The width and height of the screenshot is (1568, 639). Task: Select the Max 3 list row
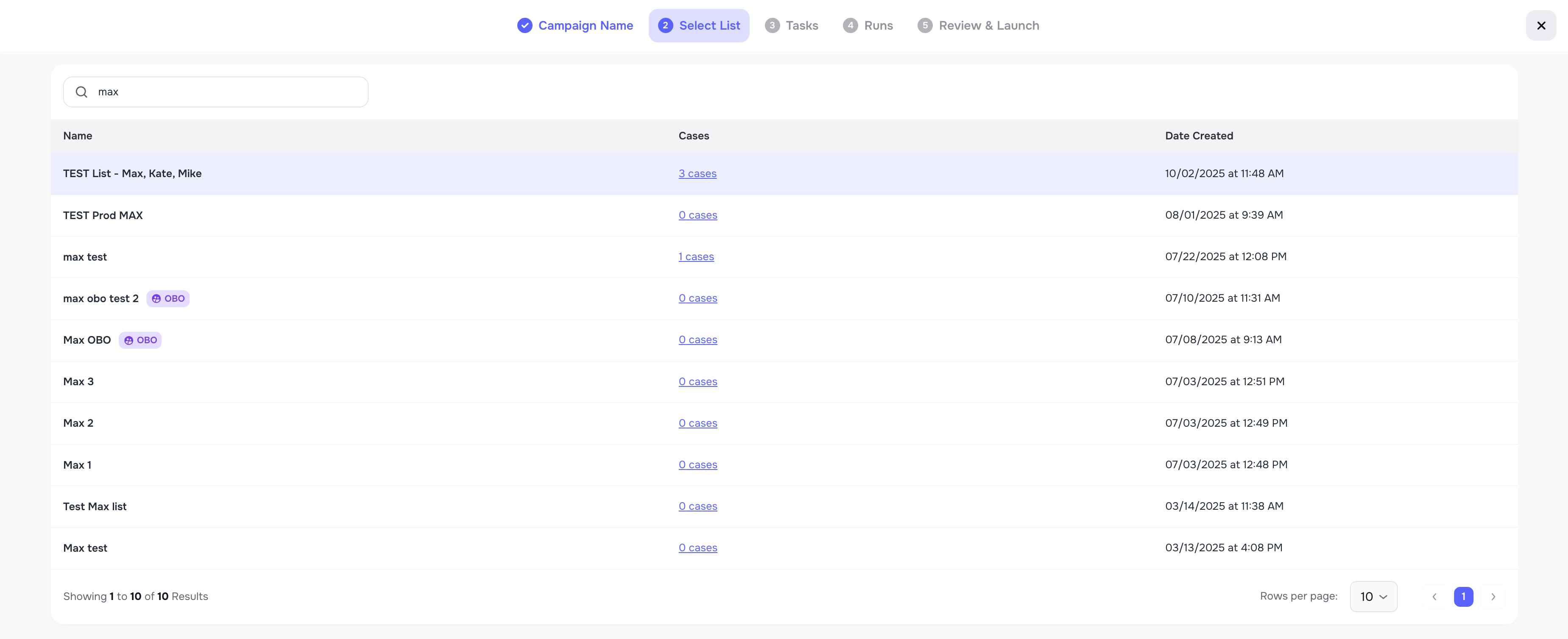point(78,381)
